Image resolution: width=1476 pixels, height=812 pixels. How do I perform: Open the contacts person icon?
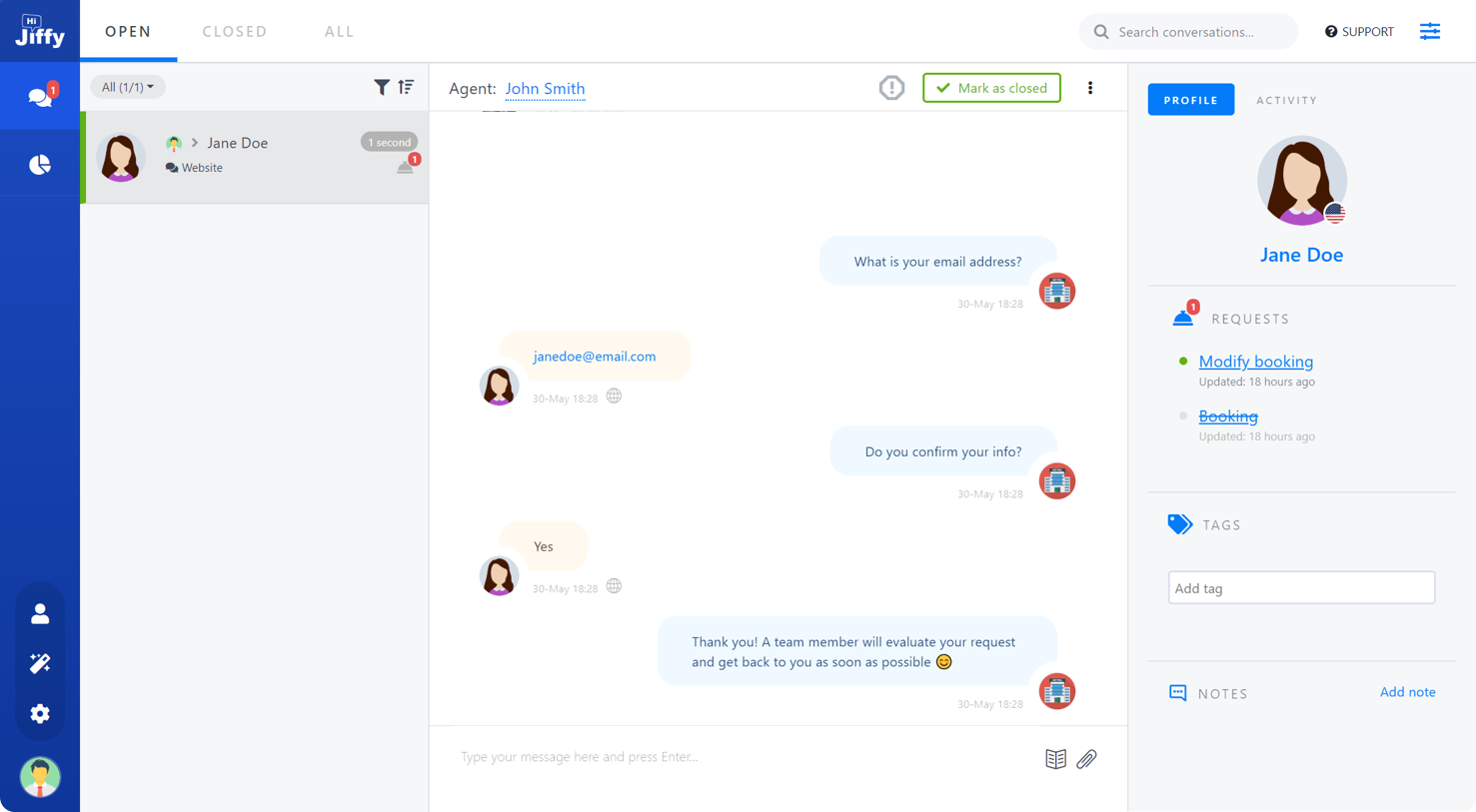40,613
